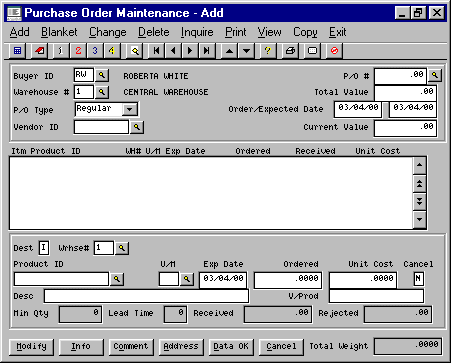Jump to first record toolbar icon
Screen dimensions: 451x363
[x=156, y=51]
